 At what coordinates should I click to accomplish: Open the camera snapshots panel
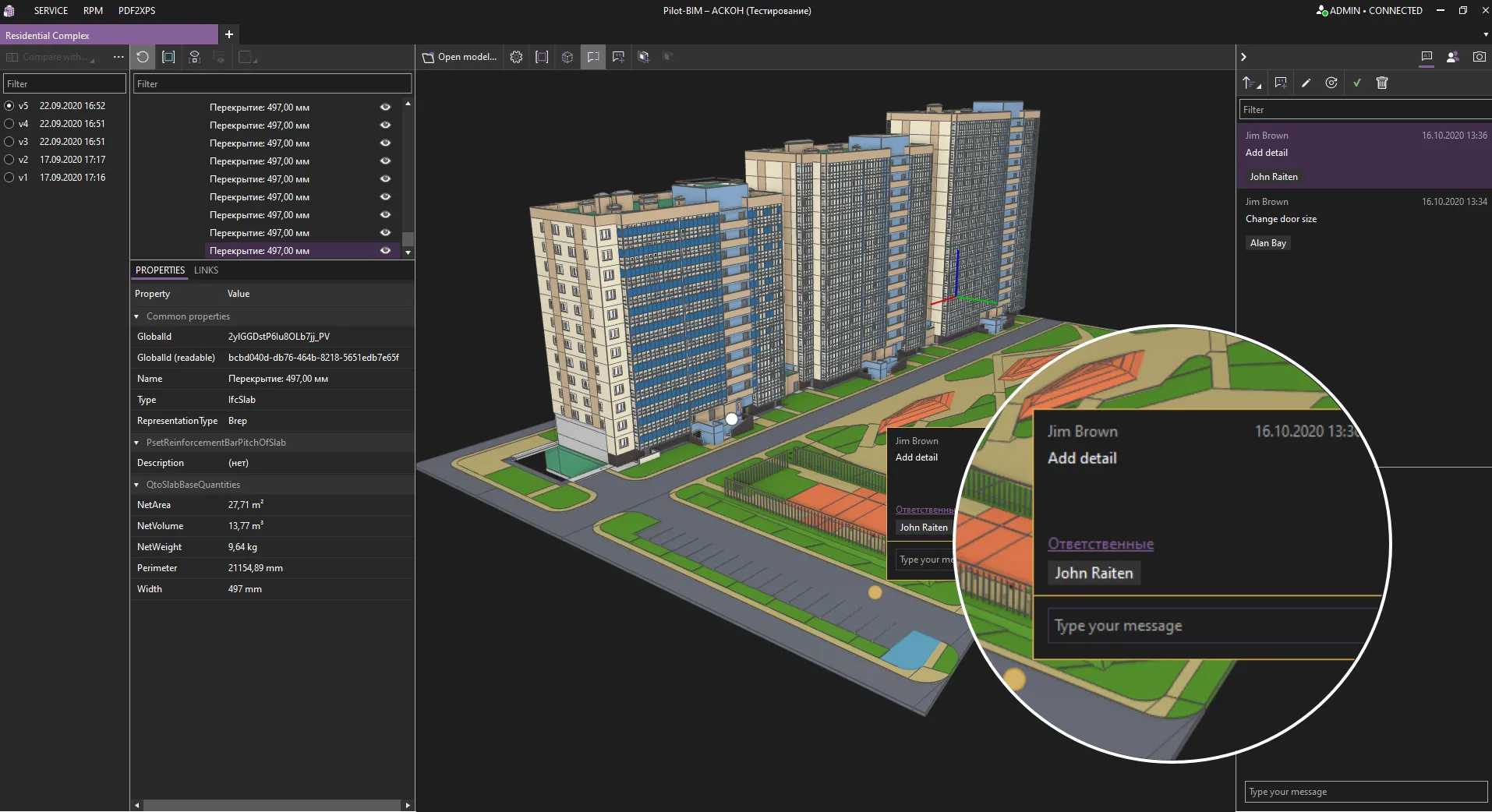coord(1479,57)
